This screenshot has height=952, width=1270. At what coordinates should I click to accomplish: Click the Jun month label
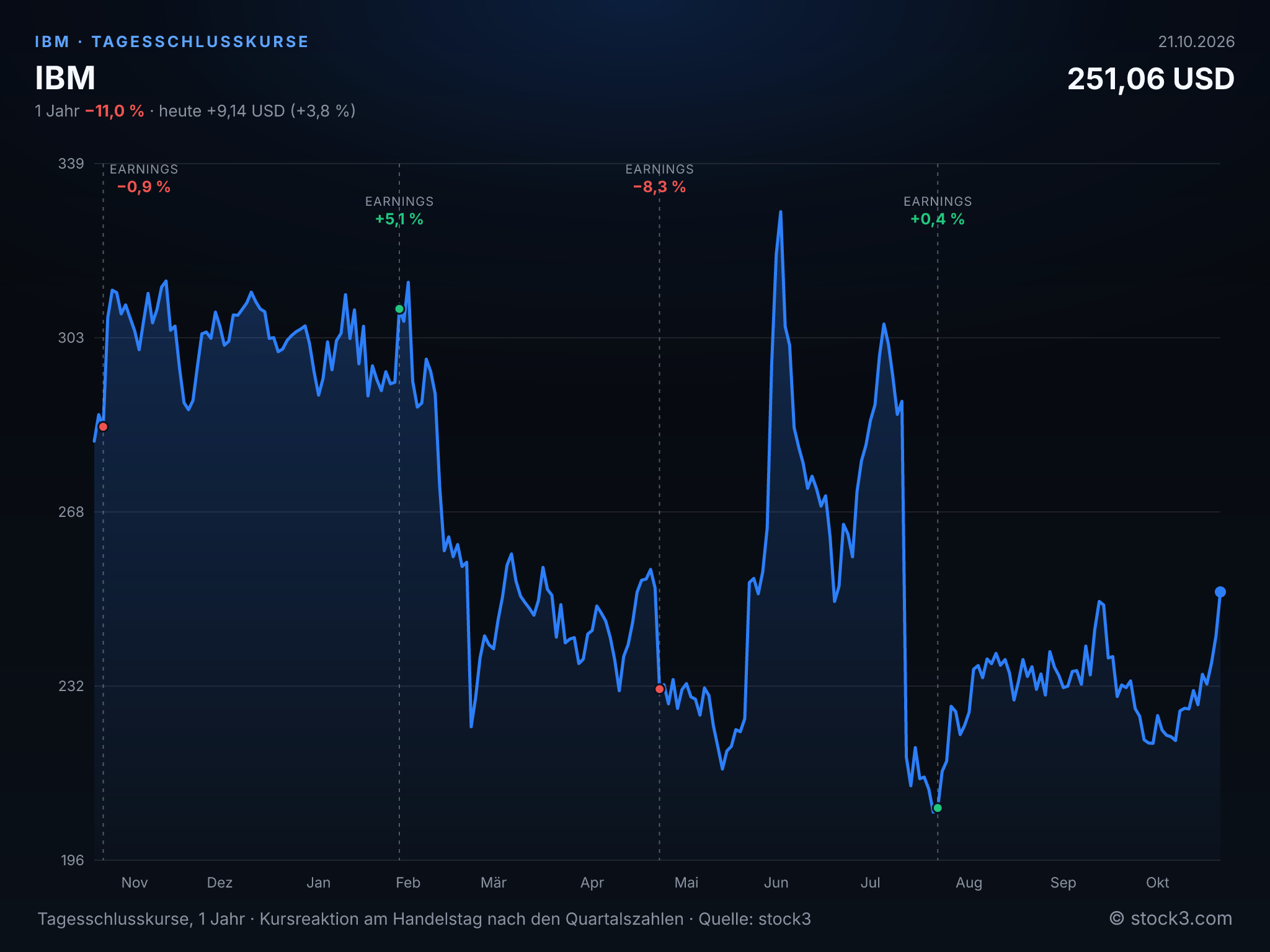[776, 883]
